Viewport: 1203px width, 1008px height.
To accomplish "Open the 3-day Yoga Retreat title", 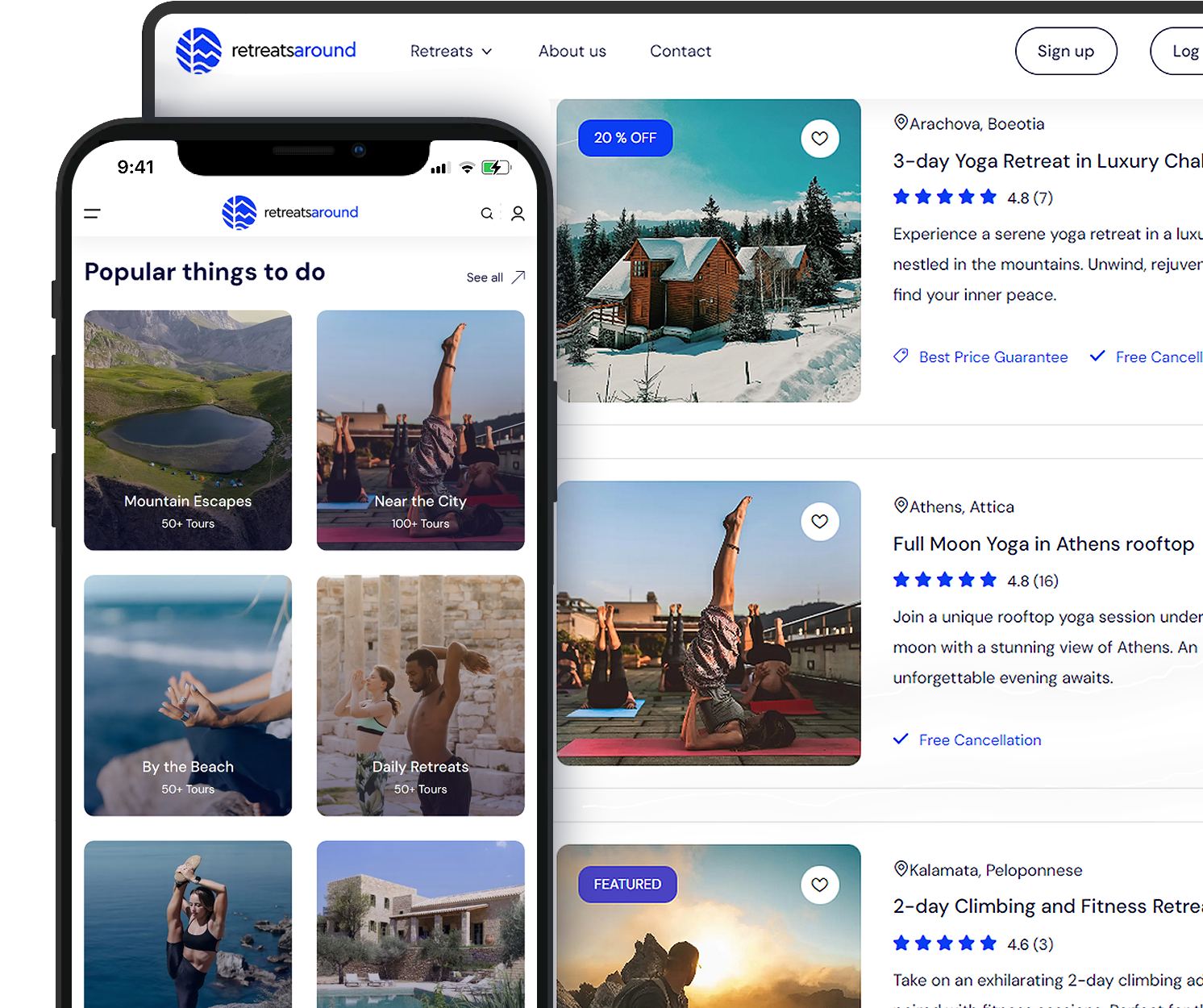I will 1047,161.
